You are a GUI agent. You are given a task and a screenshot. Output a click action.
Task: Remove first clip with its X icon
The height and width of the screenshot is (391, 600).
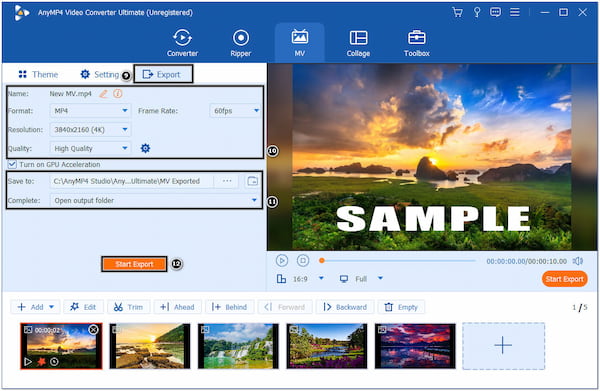pyautogui.click(x=93, y=330)
